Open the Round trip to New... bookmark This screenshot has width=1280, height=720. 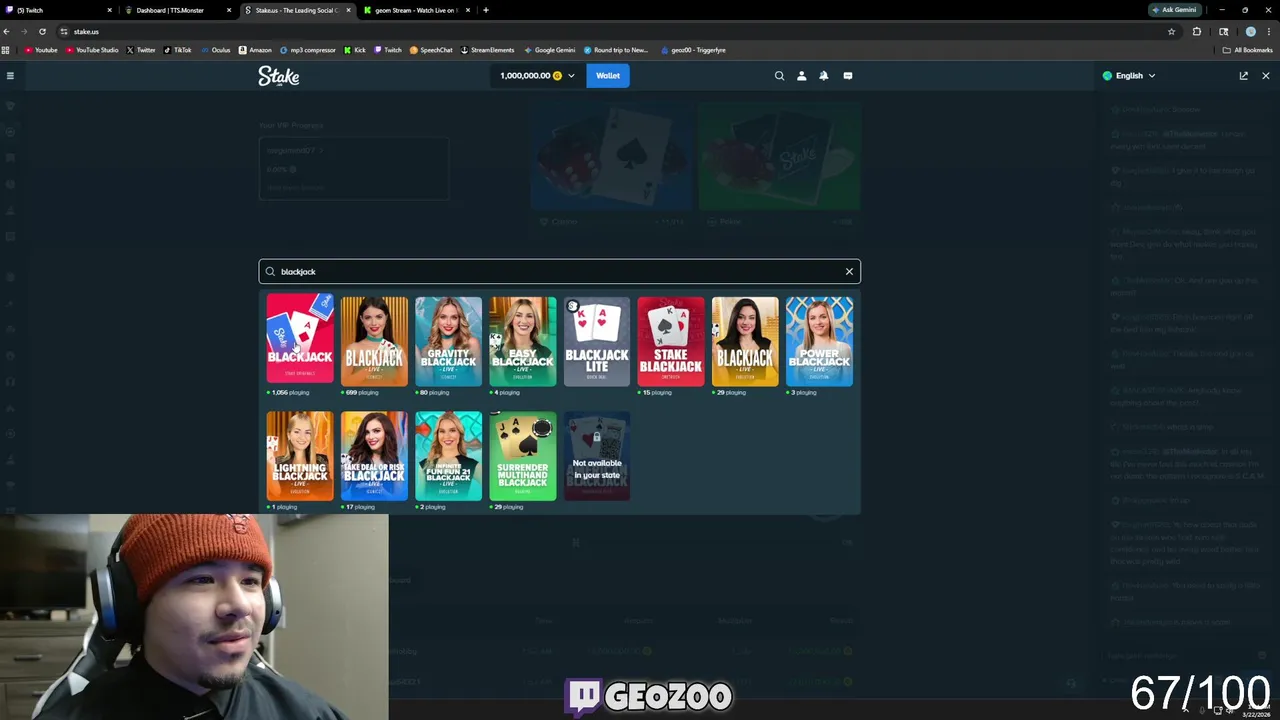point(615,50)
